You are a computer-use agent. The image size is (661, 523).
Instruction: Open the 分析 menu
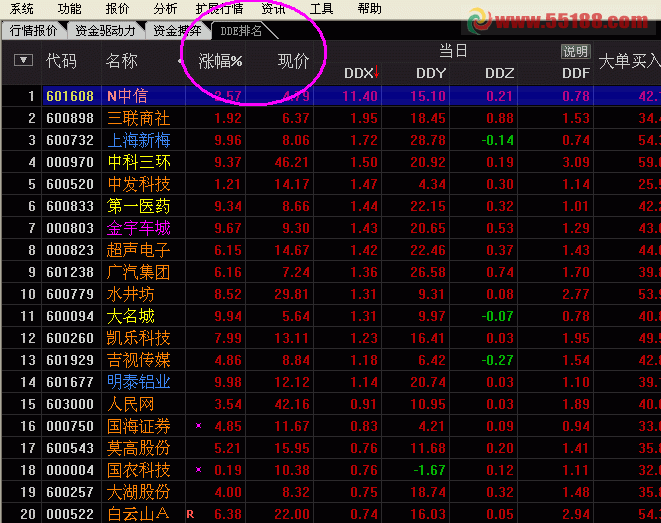pos(165,8)
